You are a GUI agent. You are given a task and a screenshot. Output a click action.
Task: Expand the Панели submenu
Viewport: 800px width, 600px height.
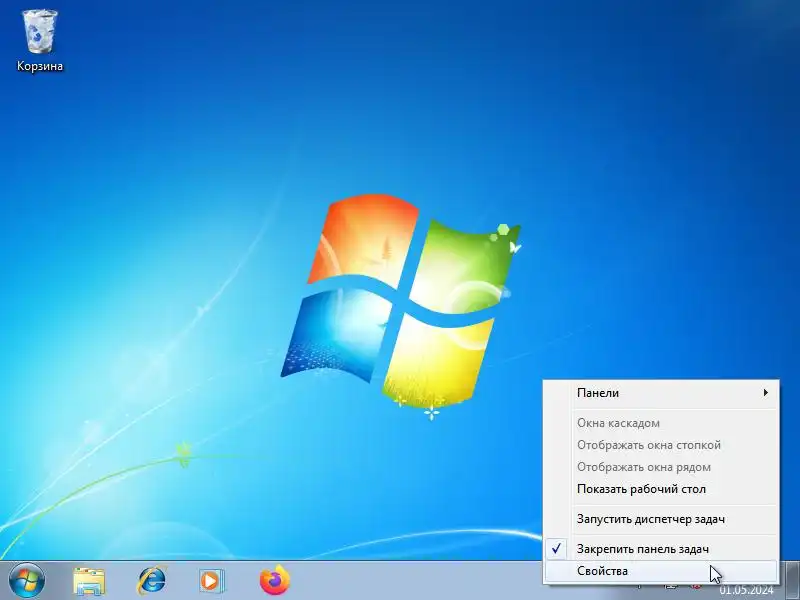coord(662,393)
